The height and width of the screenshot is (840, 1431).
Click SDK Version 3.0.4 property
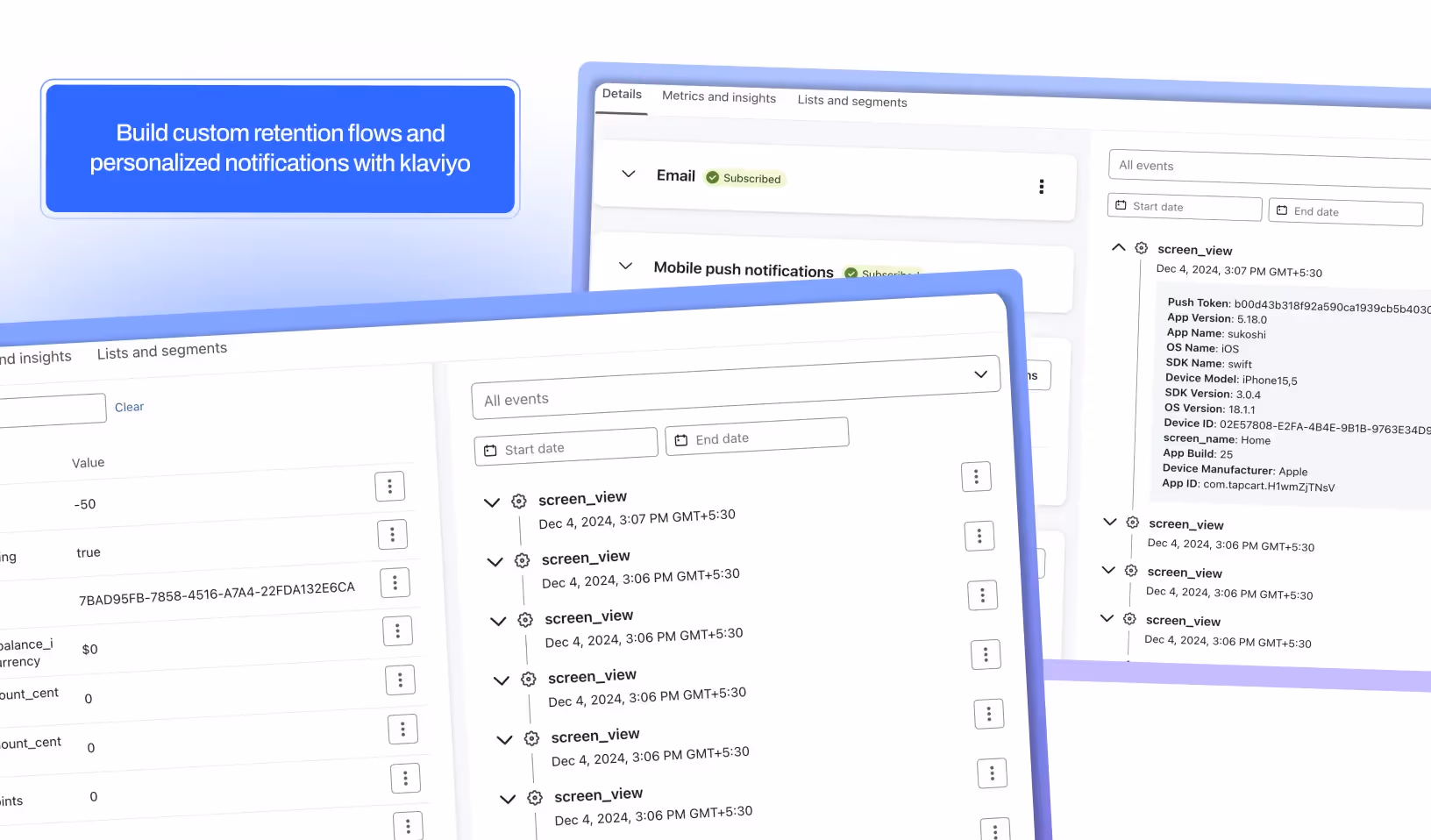[x=1213, y=394]
